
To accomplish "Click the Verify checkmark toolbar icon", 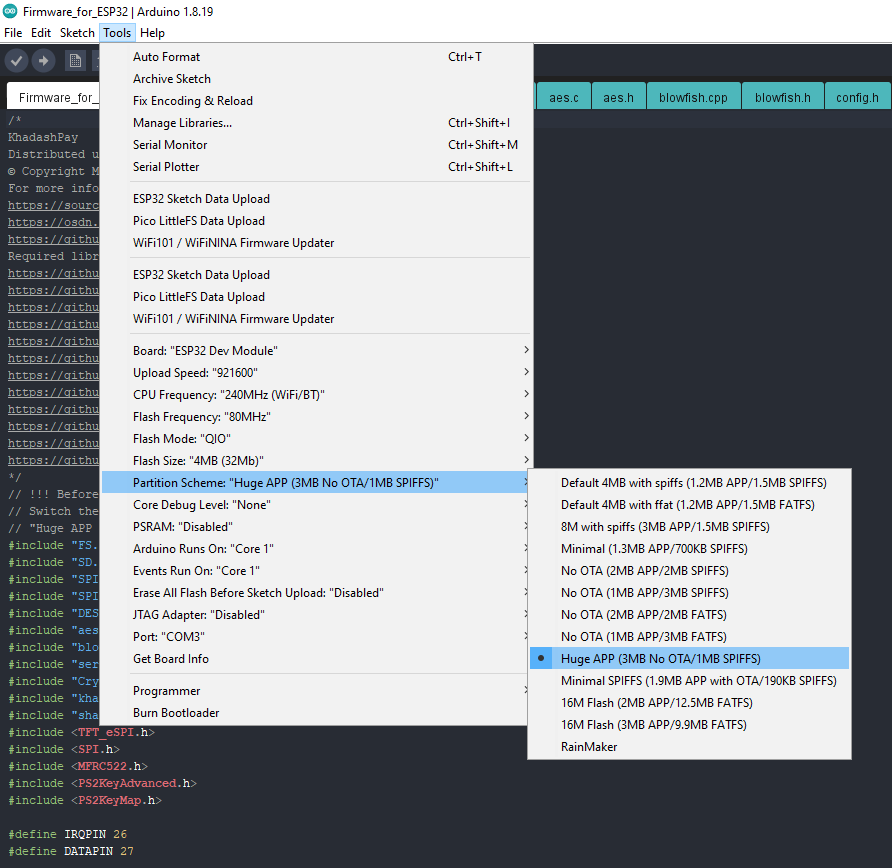I will (16, 60).
